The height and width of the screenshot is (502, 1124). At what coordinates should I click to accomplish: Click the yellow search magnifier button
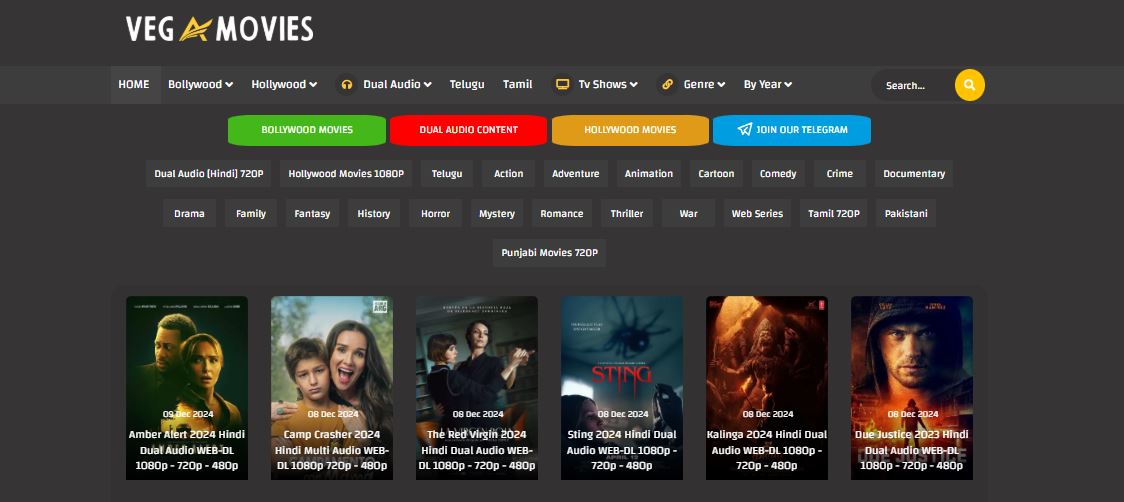click(969, 85)
